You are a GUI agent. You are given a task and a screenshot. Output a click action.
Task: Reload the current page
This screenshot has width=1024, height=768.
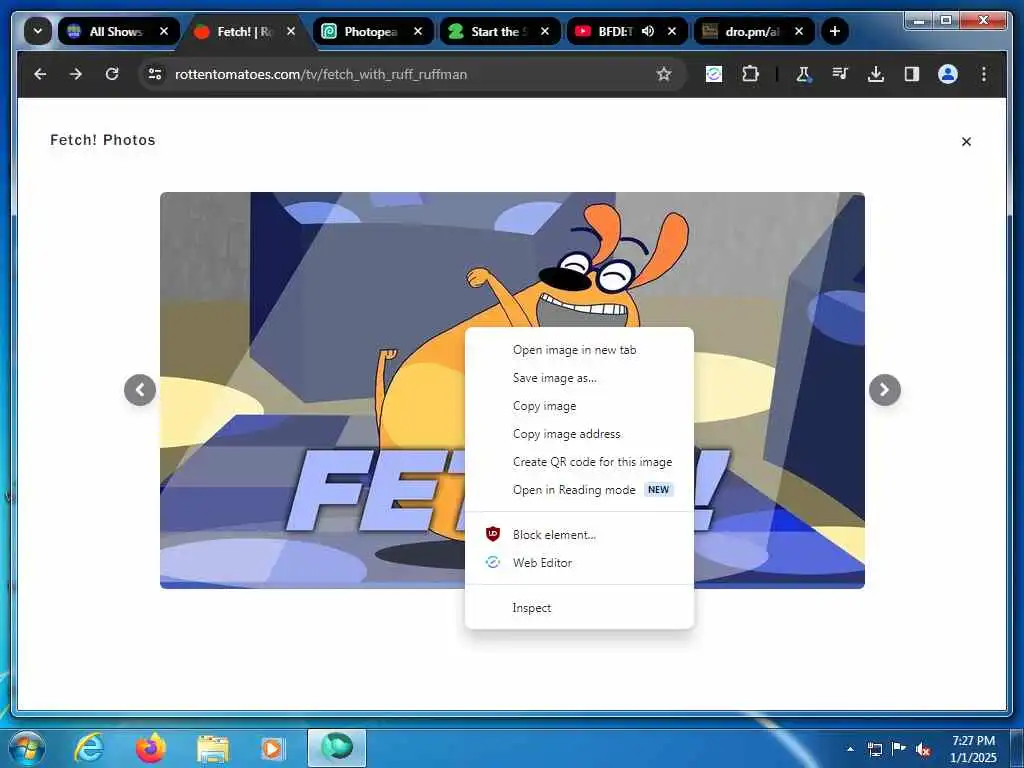112,74
